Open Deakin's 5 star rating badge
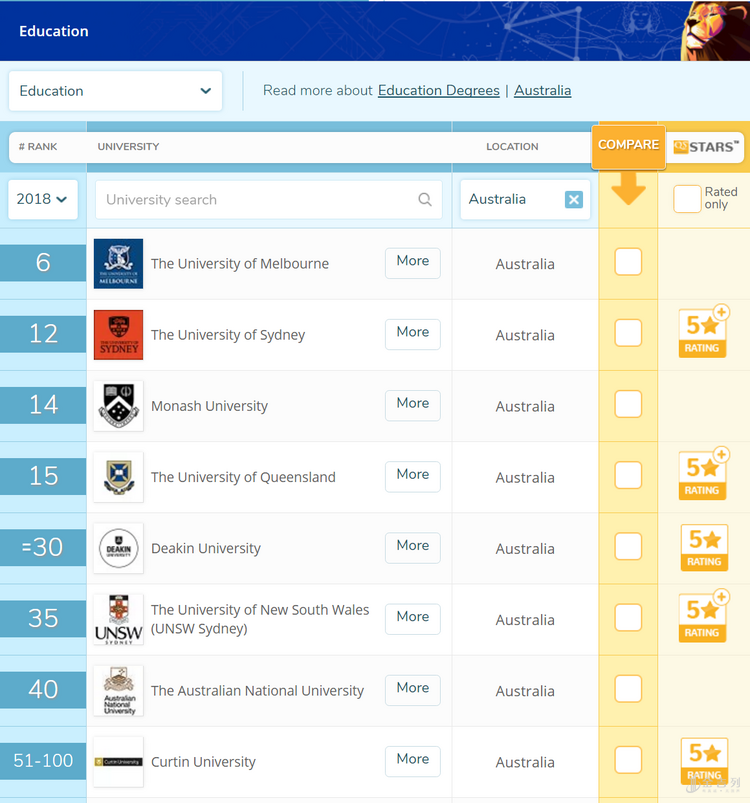 [704, 547]
